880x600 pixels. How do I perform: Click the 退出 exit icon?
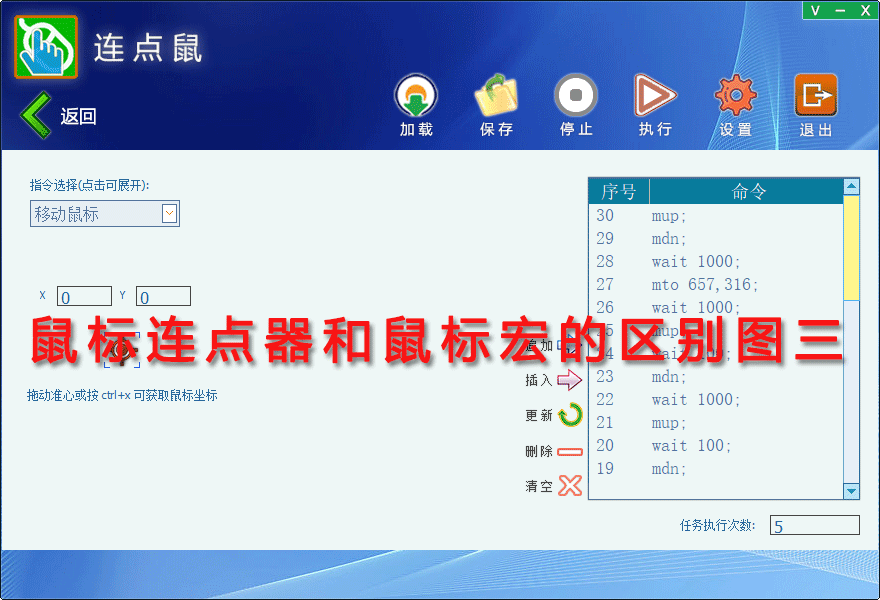pos(815,95)
